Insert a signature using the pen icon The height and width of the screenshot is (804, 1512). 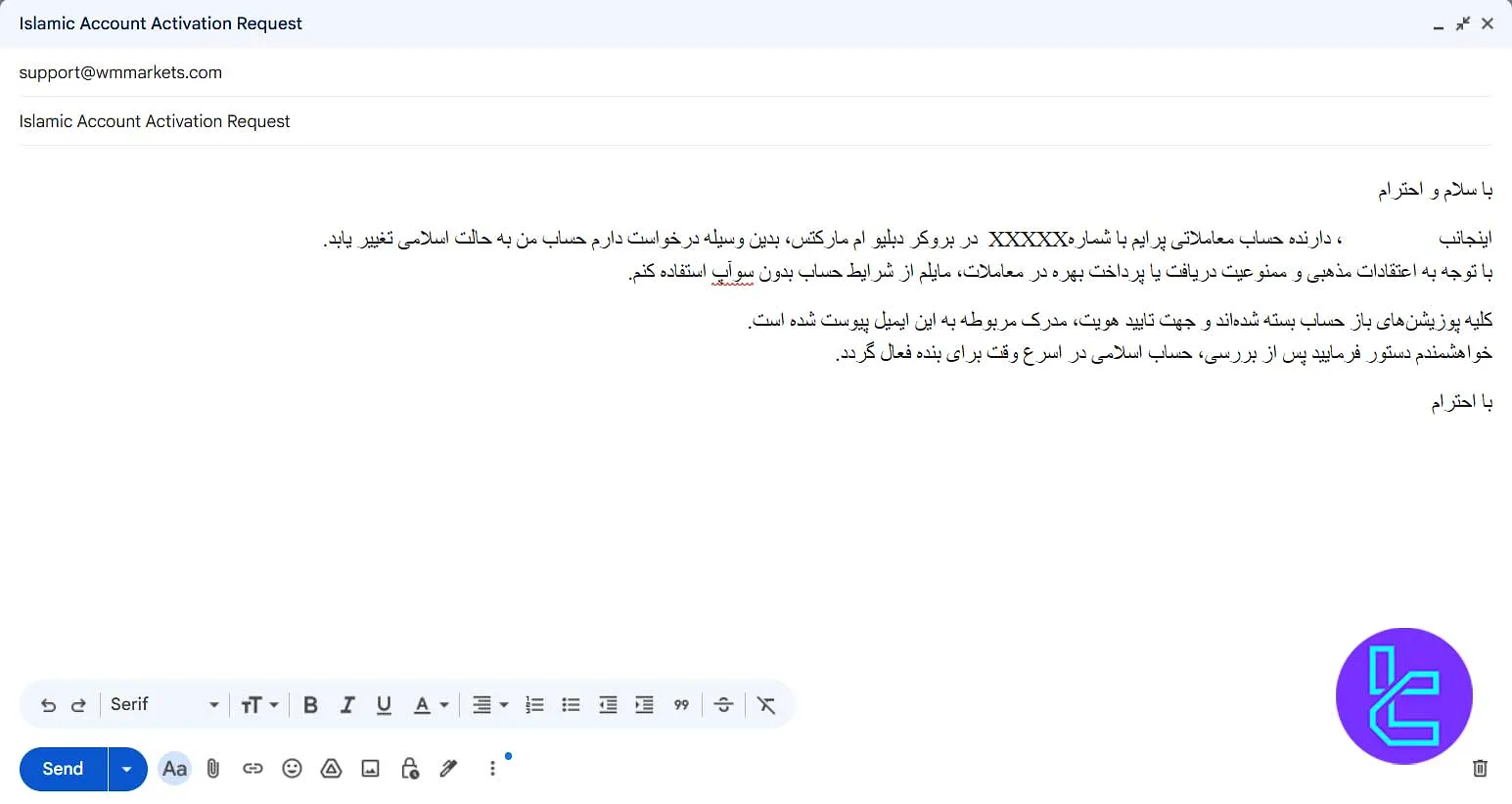[448, 769]
